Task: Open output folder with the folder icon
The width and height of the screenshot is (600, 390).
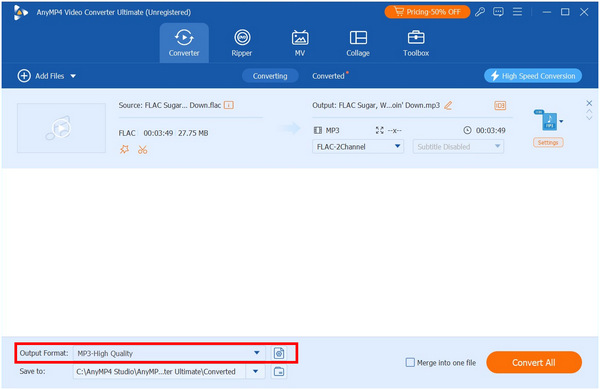Action: point(279,371)
